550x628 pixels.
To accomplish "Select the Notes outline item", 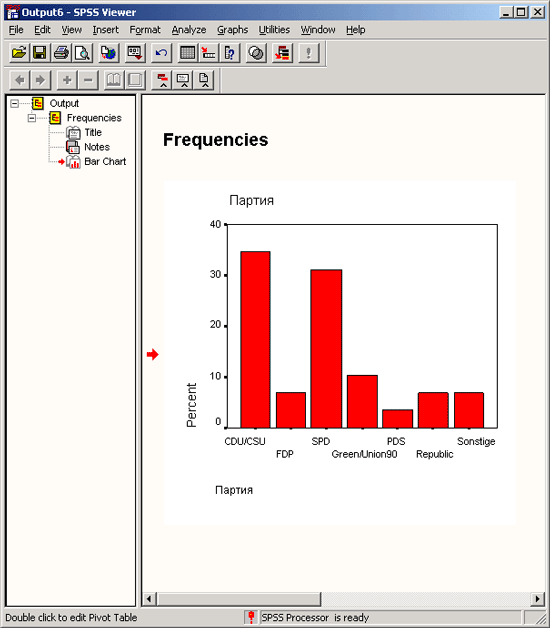I will click(97, 147).
